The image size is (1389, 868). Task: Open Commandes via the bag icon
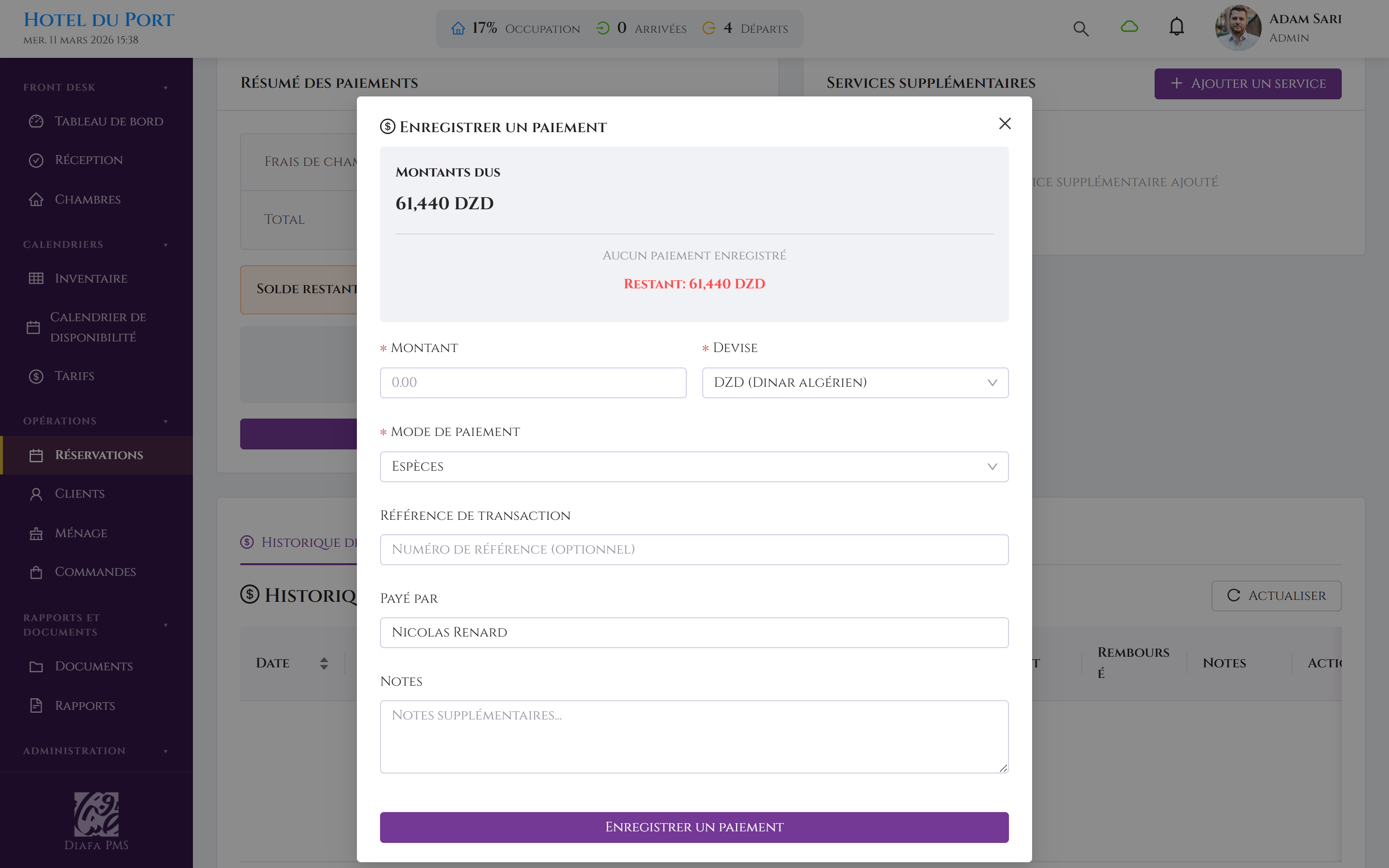(x=36, y=572)
